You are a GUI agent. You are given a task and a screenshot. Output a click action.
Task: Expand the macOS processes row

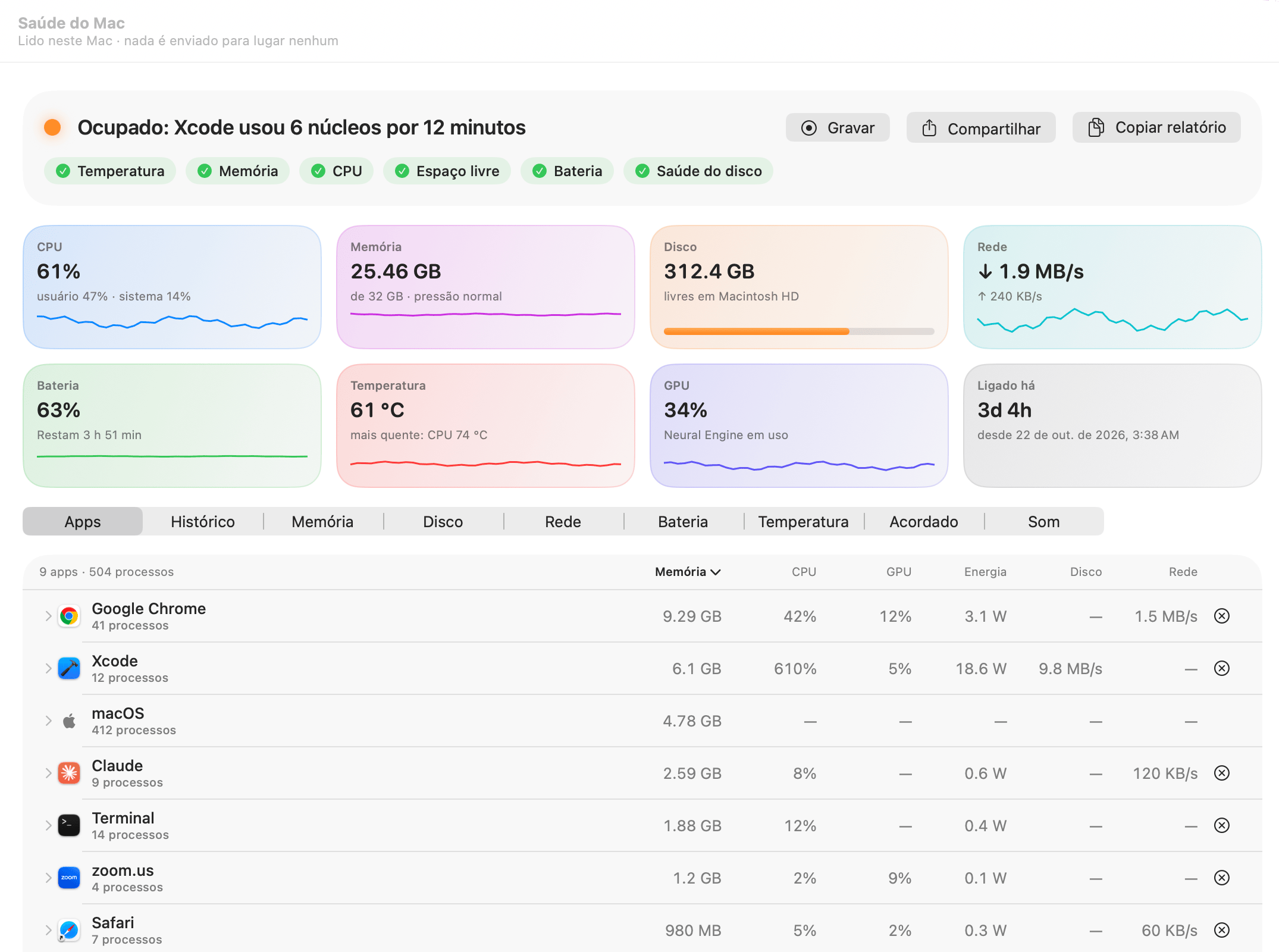tap(48, 721)
